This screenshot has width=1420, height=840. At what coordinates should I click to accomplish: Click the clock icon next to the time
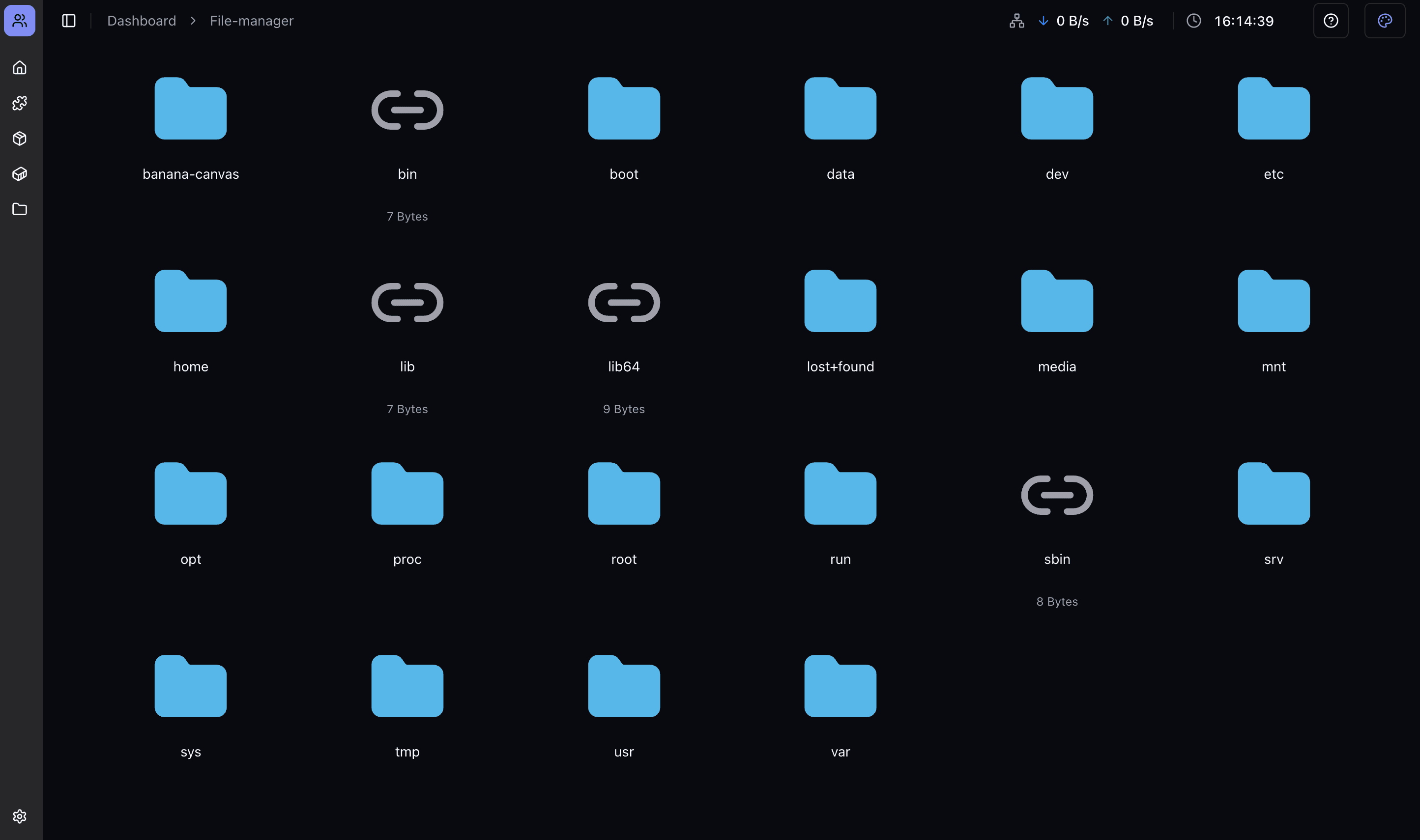tap(1193, 20)
